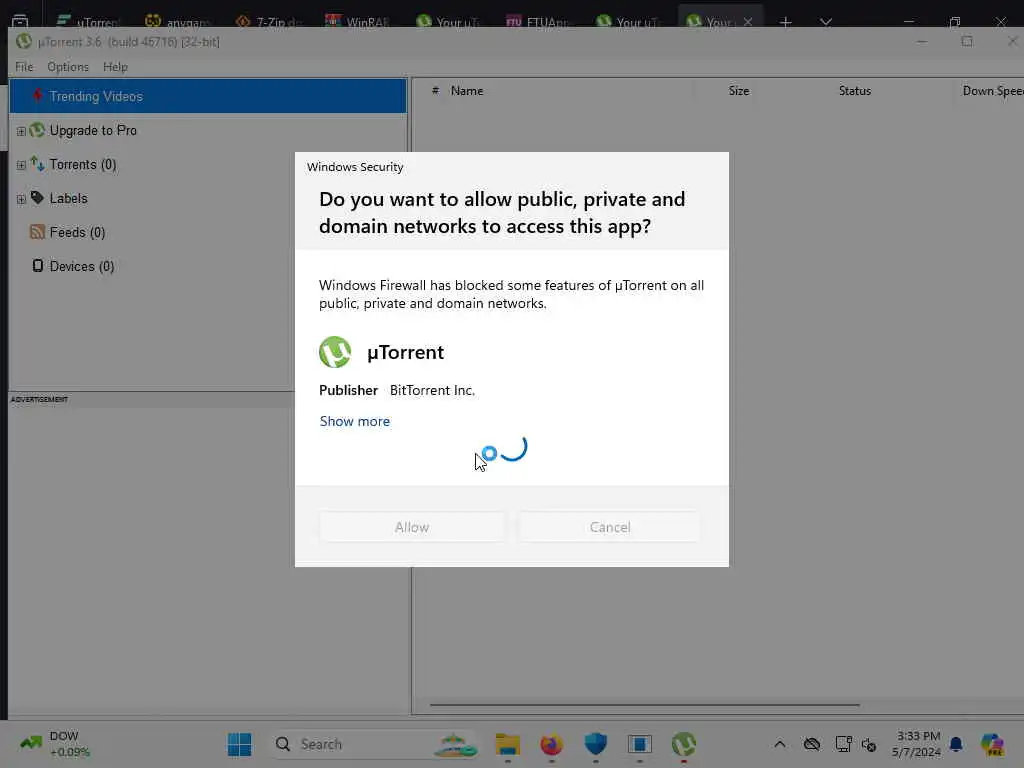Viewport: 1024px width, 768px height.
Task: Click the cloud offline tray icon
Action: 812,744
